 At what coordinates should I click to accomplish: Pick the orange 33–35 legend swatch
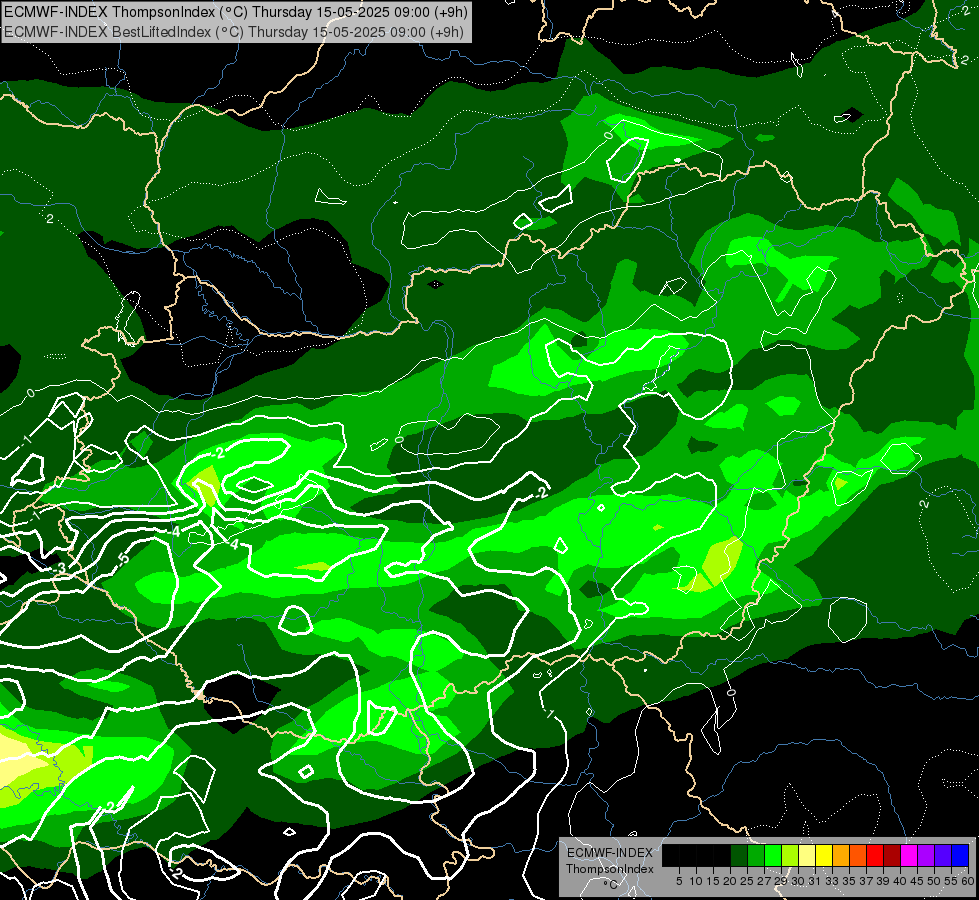click(x=841, y=855)
